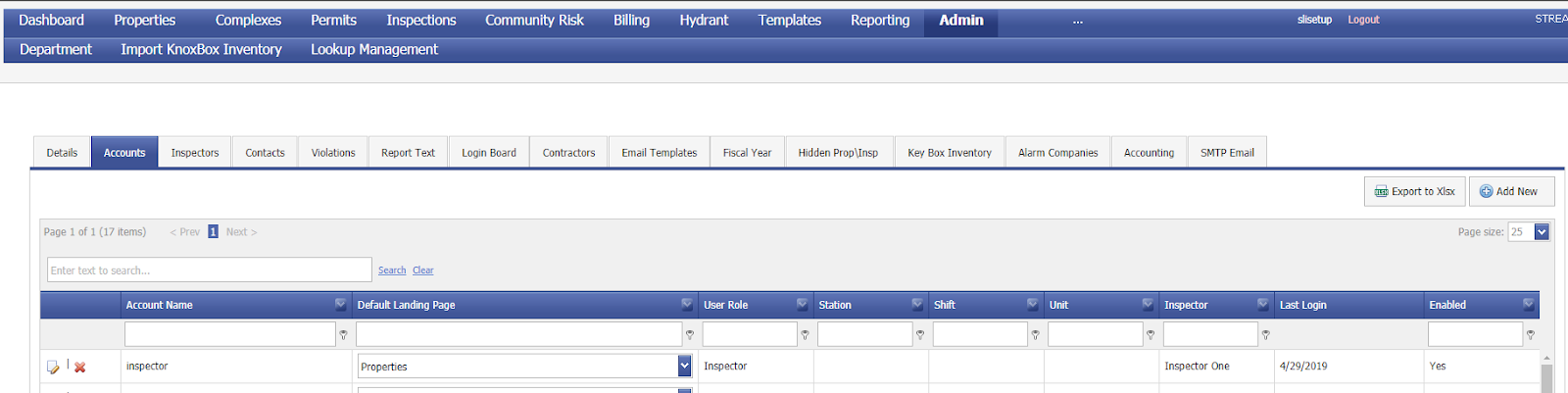This screenshot has width=1568, height=393.
Task: Open the Account Name column filter menu
Action: click(340, 305)
